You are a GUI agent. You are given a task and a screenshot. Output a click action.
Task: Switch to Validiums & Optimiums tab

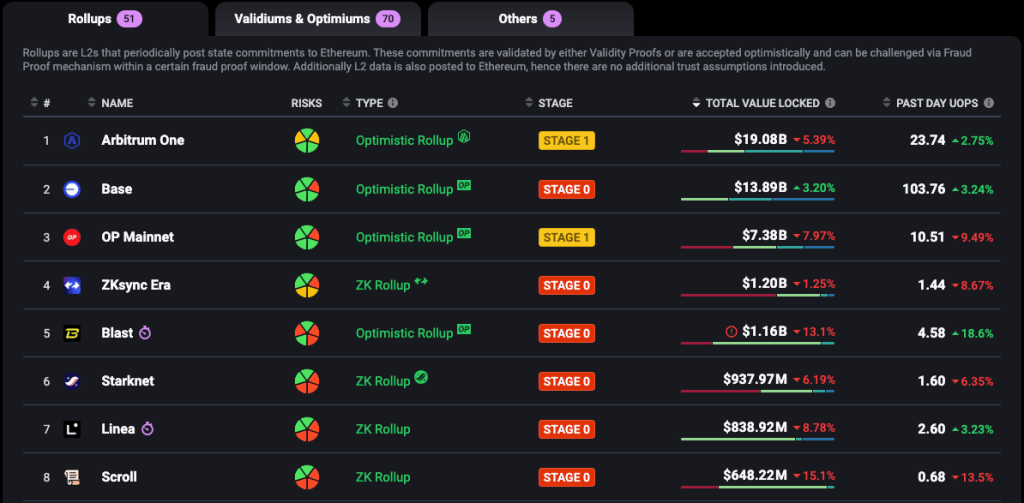(x=316, y=19)
